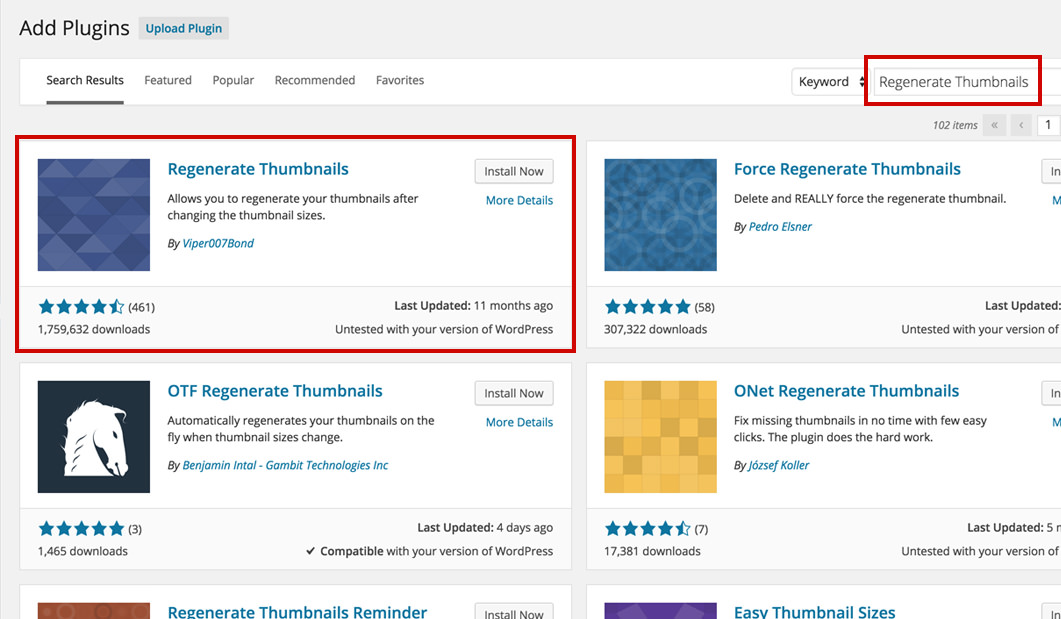Open the Favorites tab
Viewport: 1061px width, 619px height.
tap(400, 81)
